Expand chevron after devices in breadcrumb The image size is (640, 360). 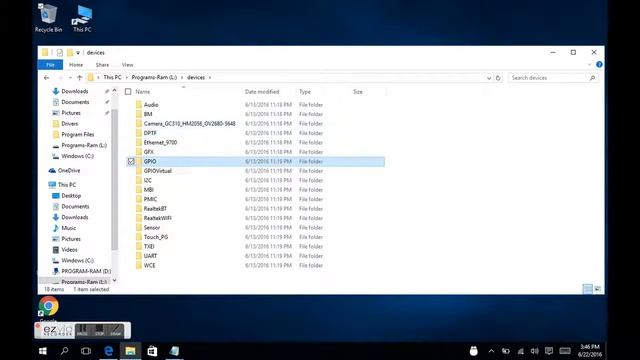pyautogui.click(x=210, y=78)
